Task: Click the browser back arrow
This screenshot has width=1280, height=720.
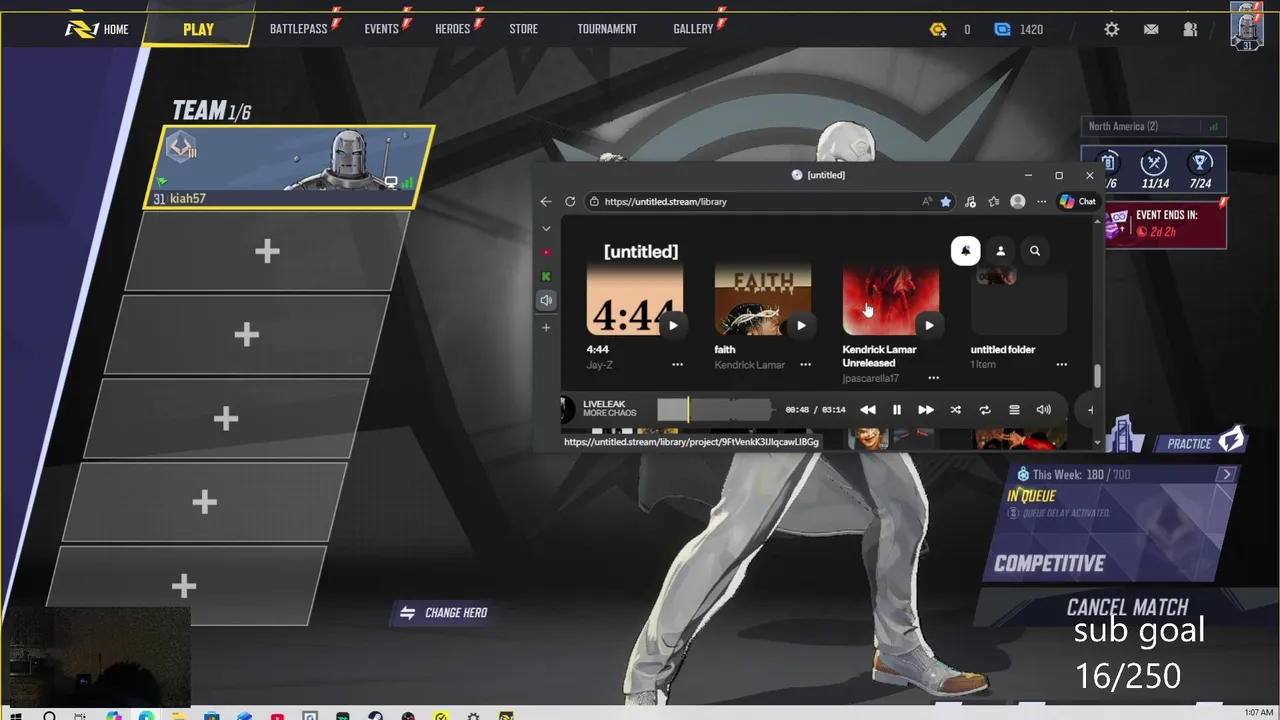Action: [546, 201]
